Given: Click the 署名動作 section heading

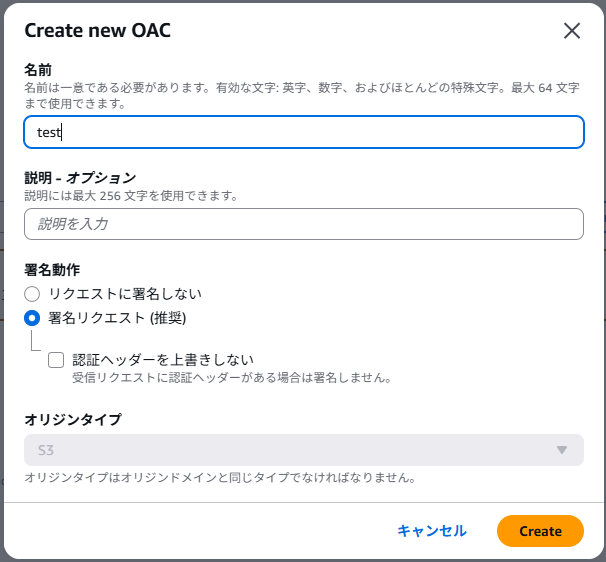Looking at the screenshot, I should click(x=52, y=269).
